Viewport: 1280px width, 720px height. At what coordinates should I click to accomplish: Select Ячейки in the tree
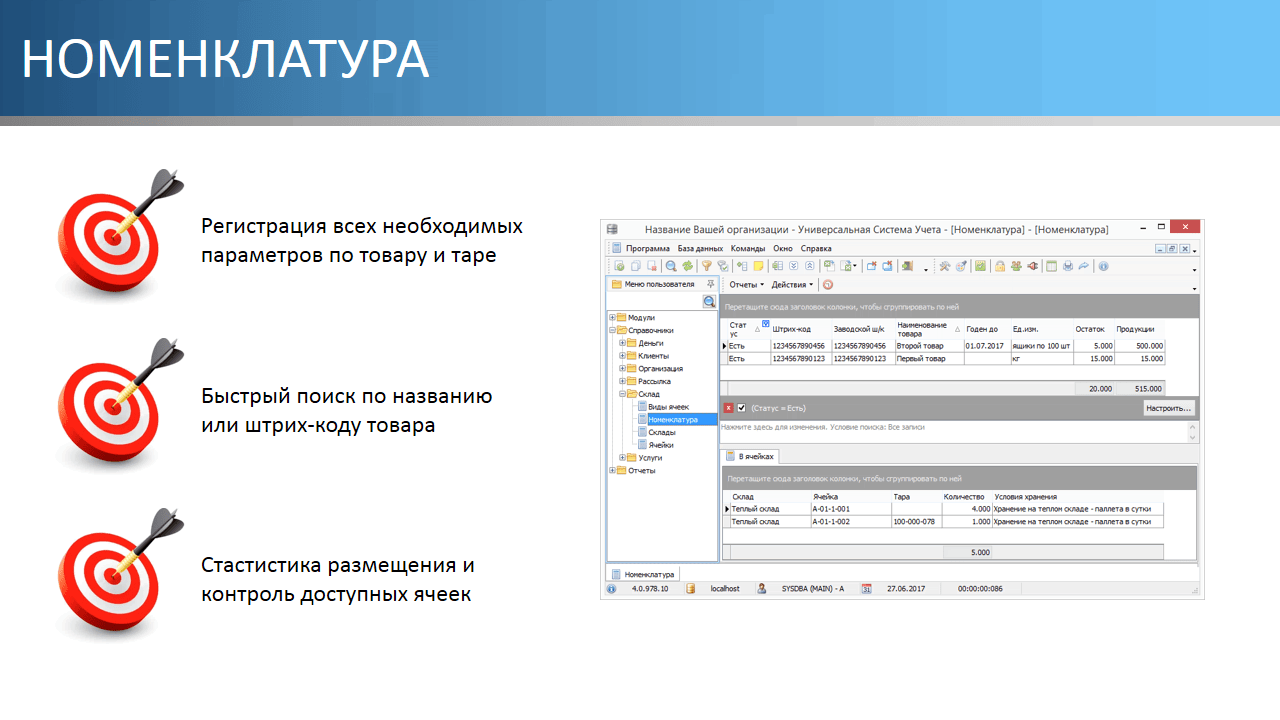[x=661, y=445]
